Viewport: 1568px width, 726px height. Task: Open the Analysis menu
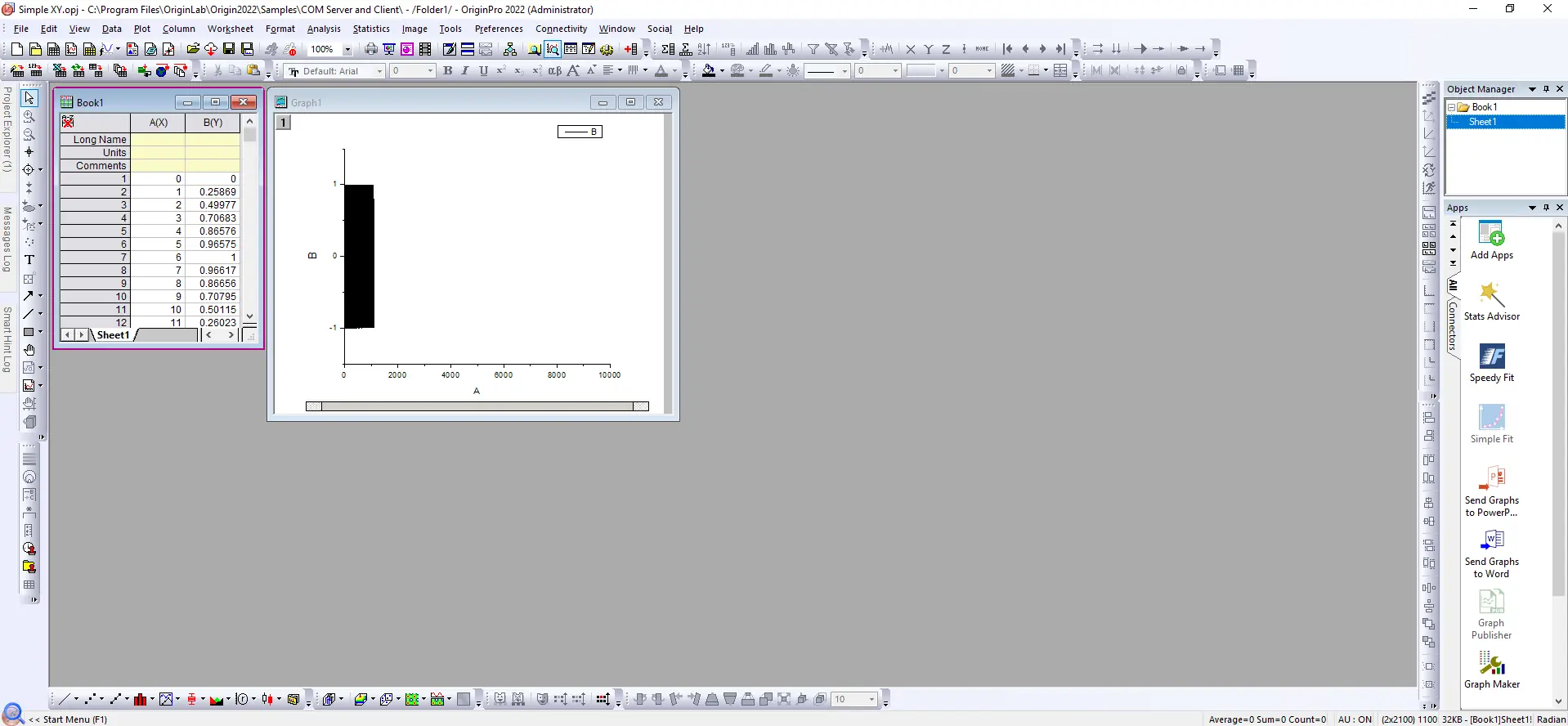tap(324, 29)
